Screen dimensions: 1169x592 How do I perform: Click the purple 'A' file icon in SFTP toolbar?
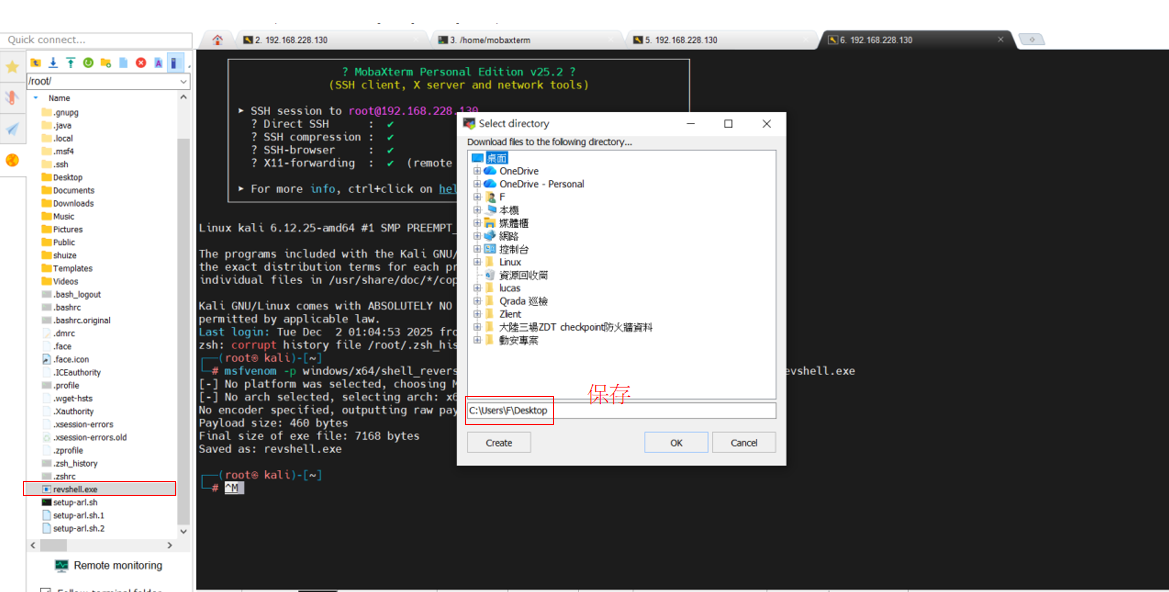click(158, 63)
